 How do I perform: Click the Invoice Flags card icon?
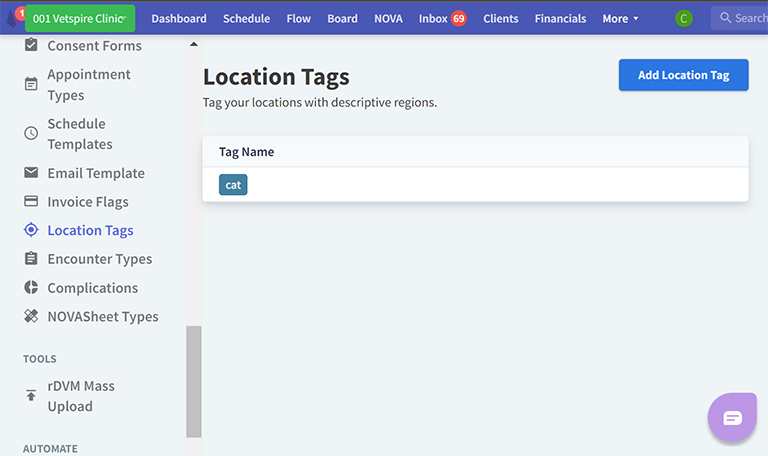coord(31,202)
